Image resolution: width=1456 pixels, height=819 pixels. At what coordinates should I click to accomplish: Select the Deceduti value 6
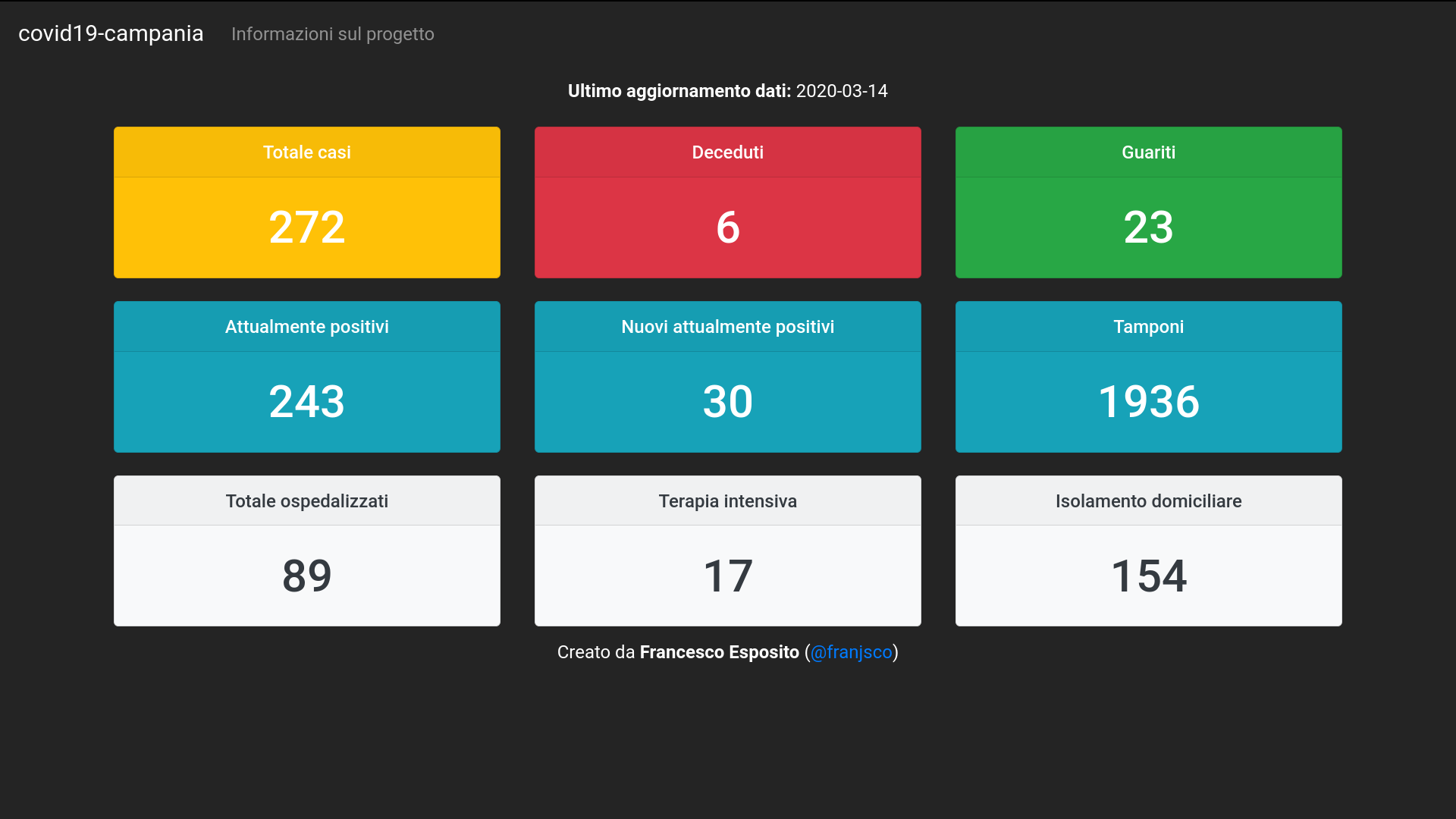(x=728, y=227)
